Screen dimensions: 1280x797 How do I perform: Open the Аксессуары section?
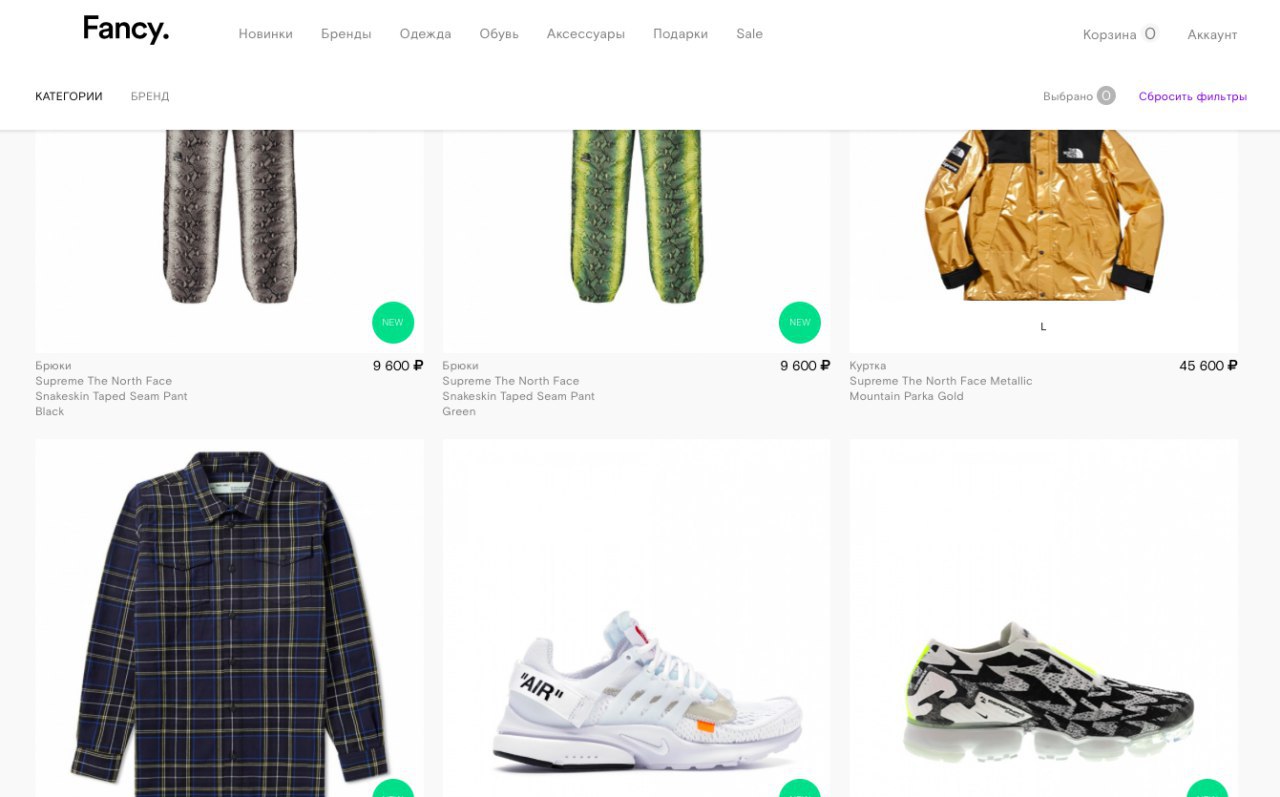point(586,34)
